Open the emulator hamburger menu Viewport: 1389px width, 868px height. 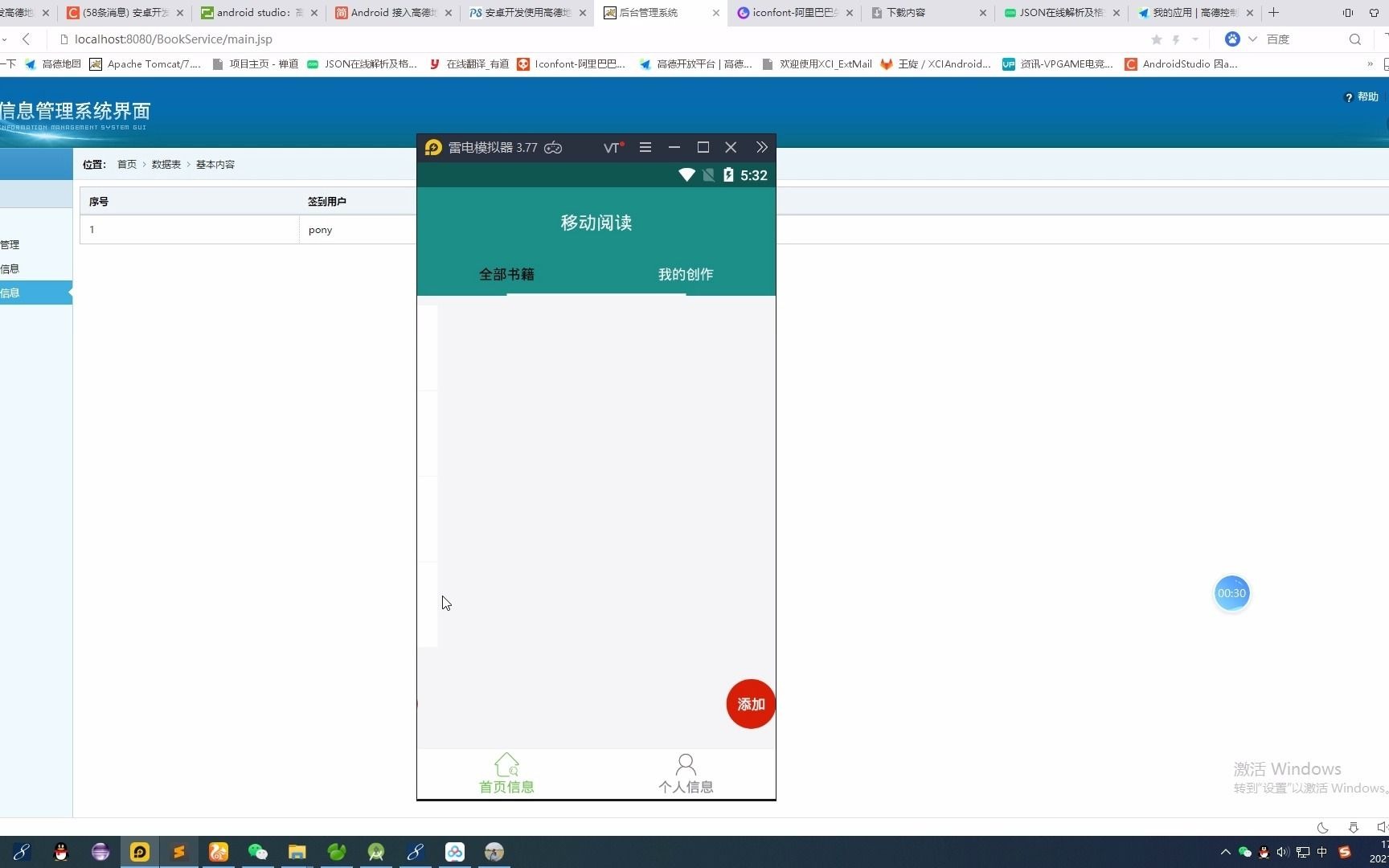point(645,147)
